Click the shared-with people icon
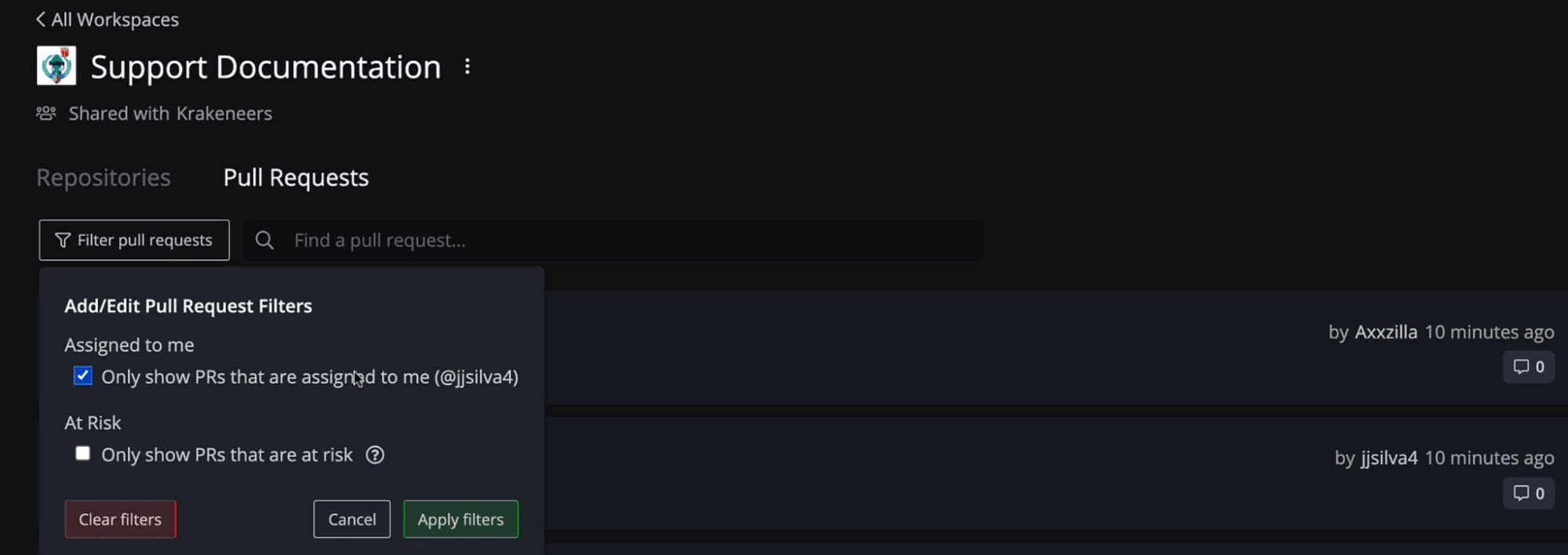Screen dimensions: 1568x555 click(45, 113)
